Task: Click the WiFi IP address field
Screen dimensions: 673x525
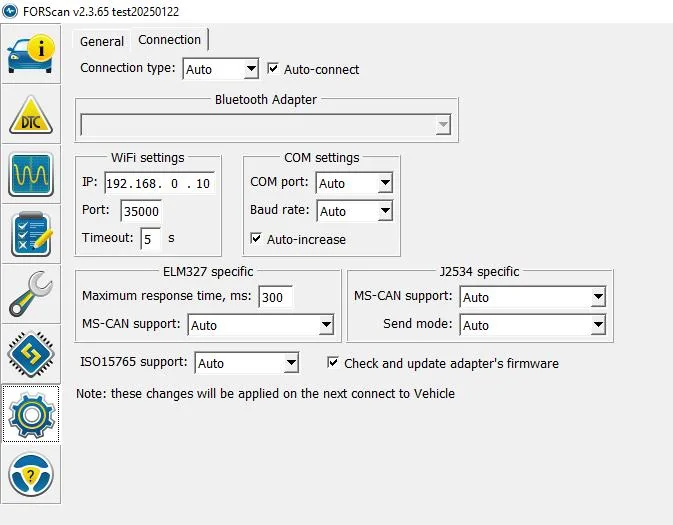Action: [160, 183]
